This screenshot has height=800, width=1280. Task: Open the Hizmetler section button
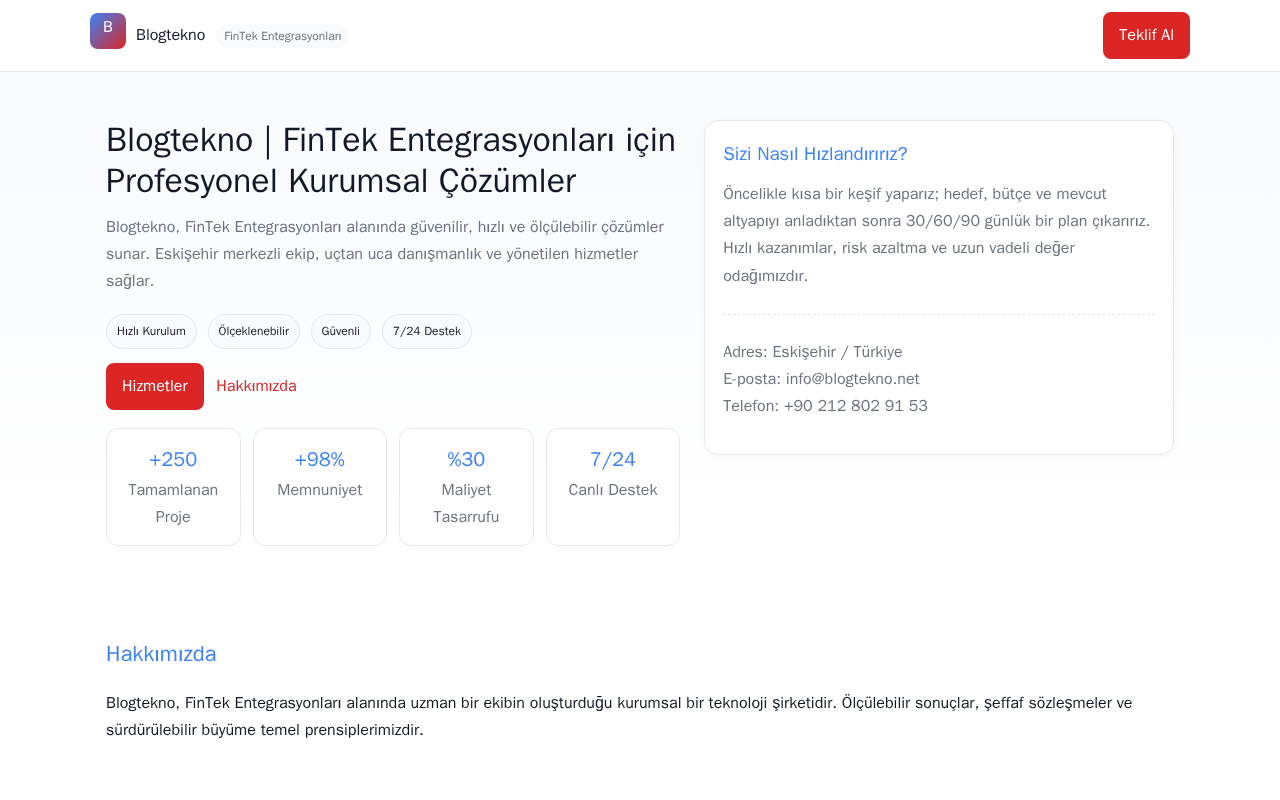[155, 386]
